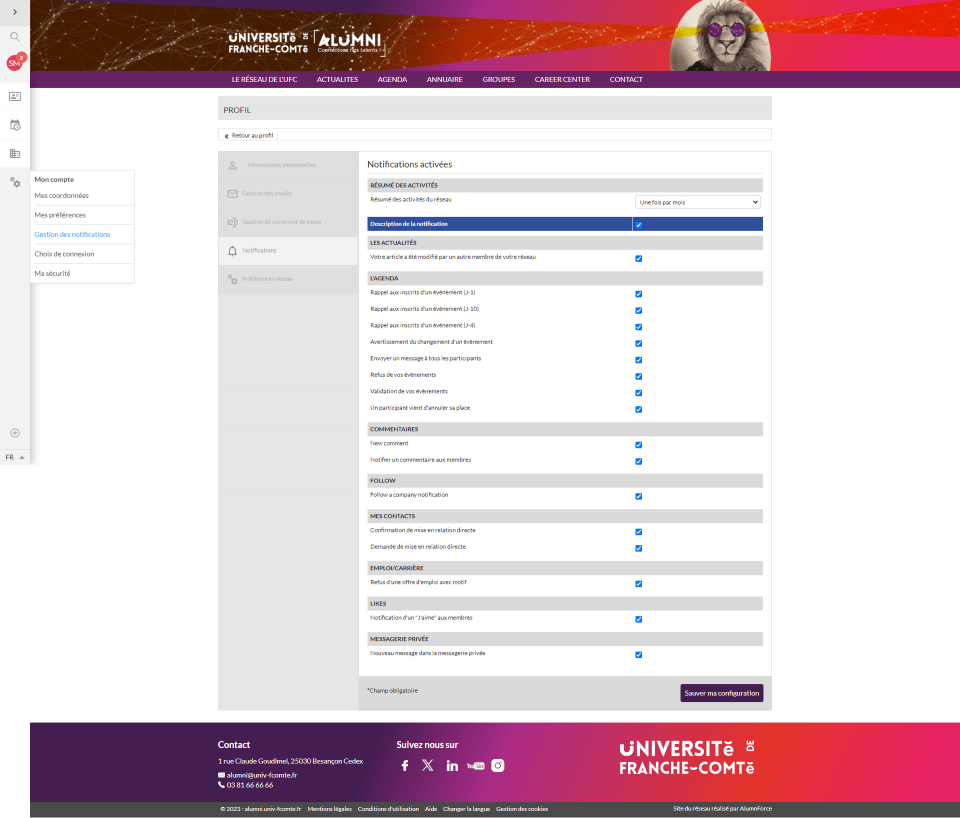Open the Facebook icon in footer

[x=405, y=765]
